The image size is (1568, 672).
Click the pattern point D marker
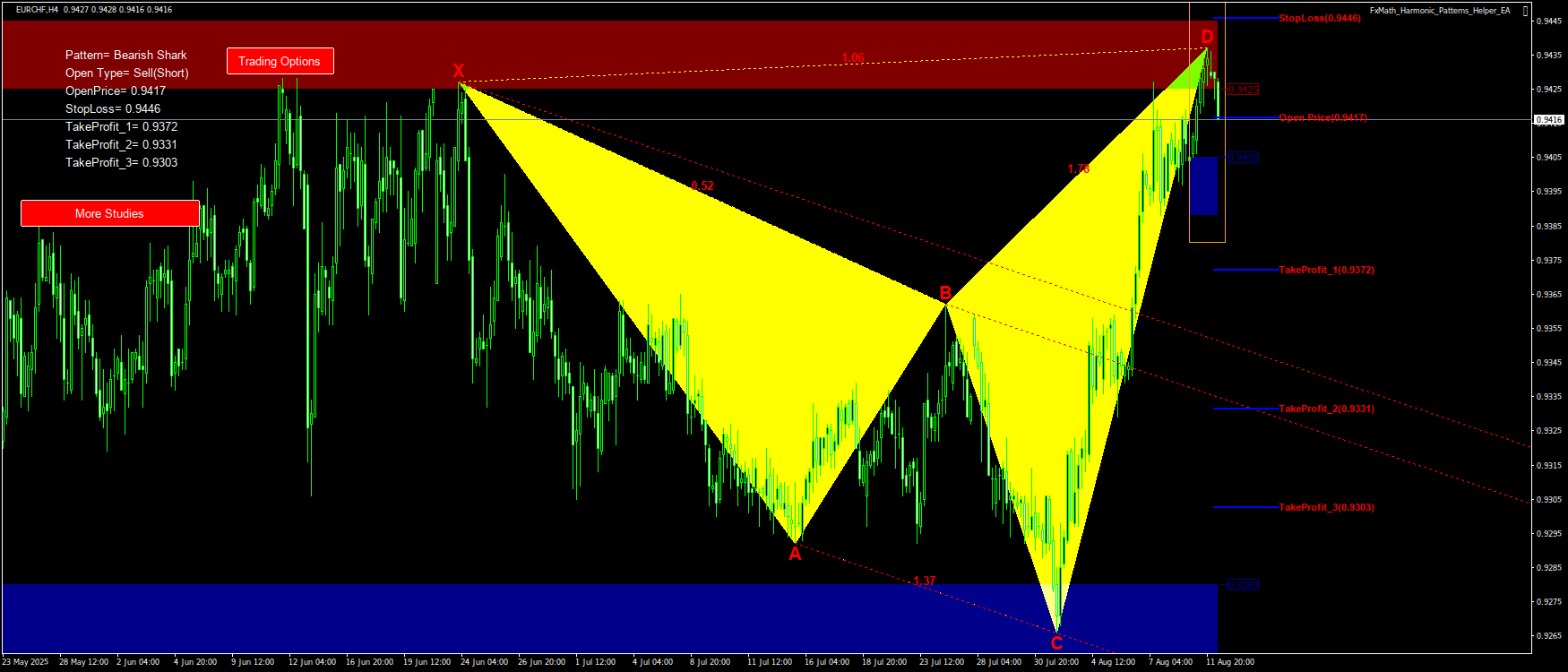1207,37
